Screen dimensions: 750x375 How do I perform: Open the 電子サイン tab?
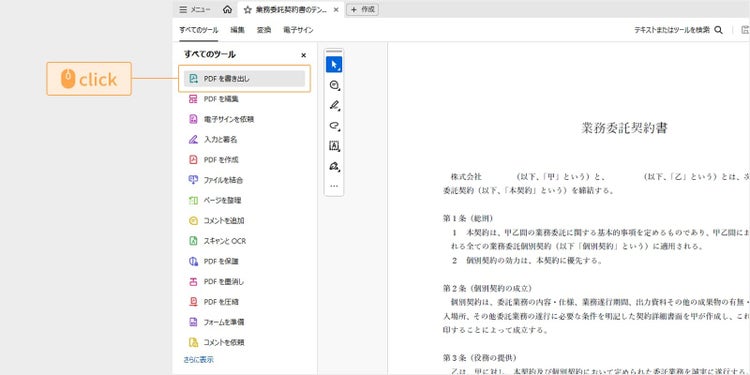click(298, 30)
